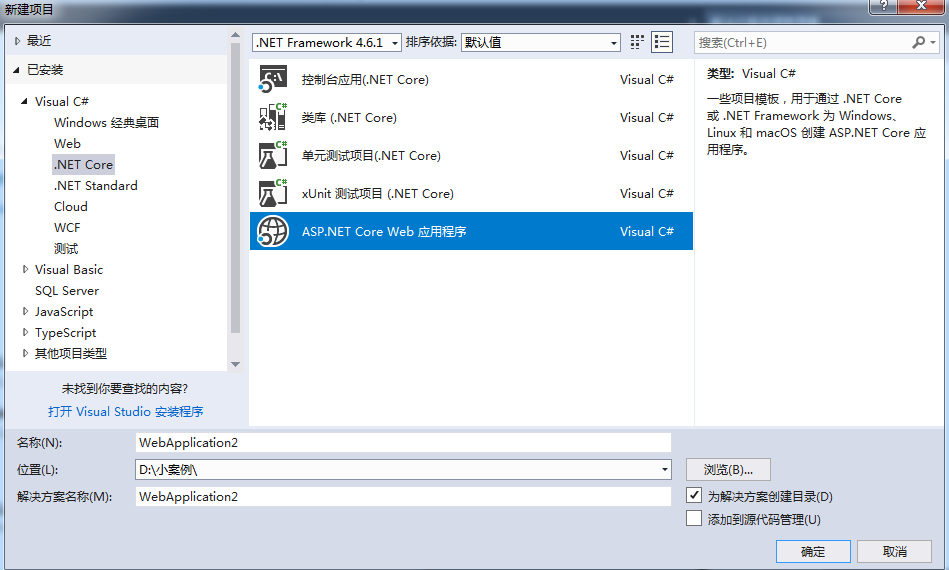Image resolution: width=949 pixels, height=570 pixels.
Task: Open the 位置 path dropdown arrow
Action: pos(664,470)
